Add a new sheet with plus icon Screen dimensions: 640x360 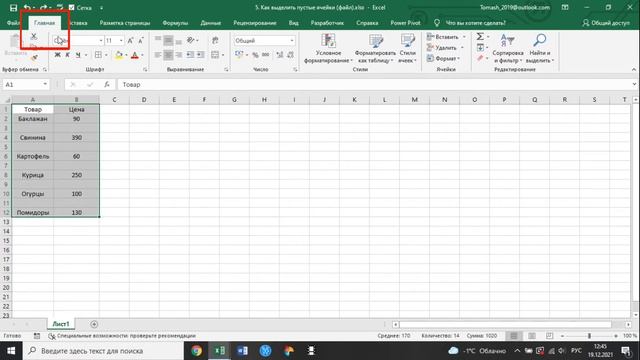[x=94, y=324]
